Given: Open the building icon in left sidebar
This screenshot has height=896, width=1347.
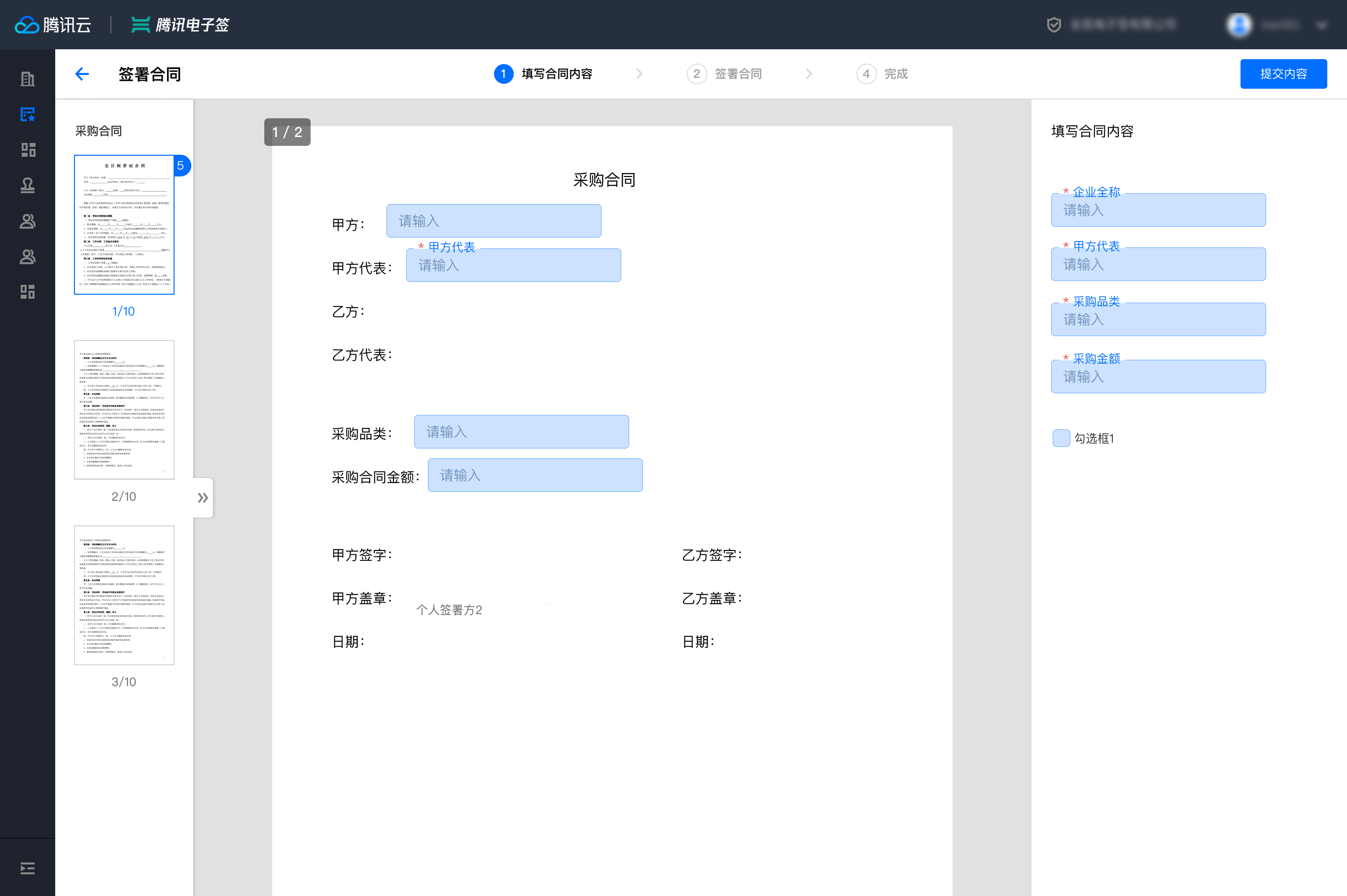Looking at the screenshot, I should point(28,79).
